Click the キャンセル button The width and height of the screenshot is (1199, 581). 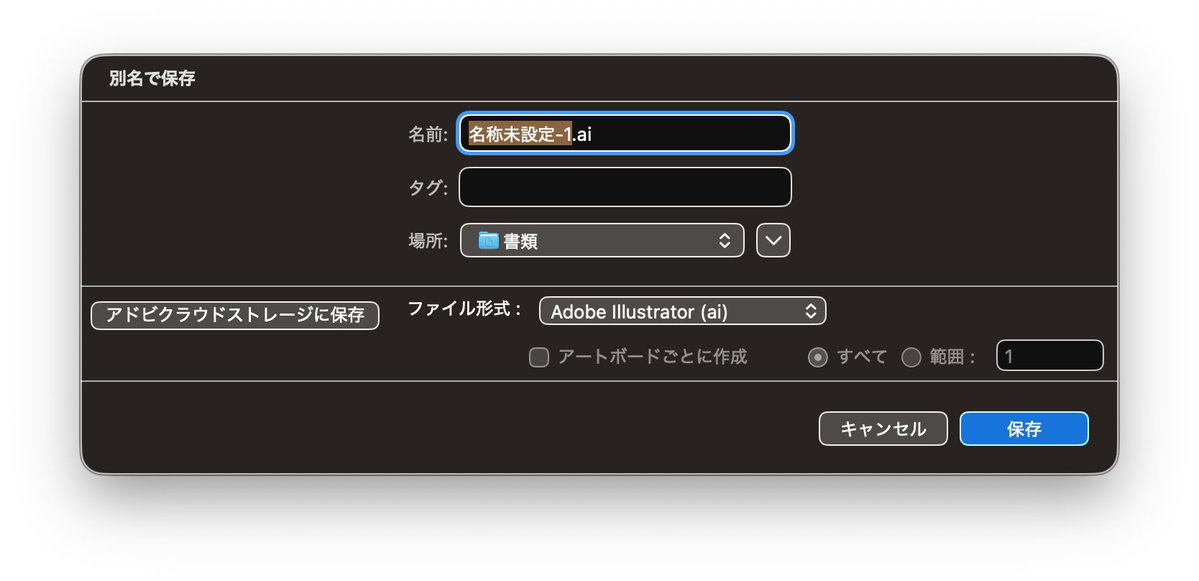coord(883,429)
